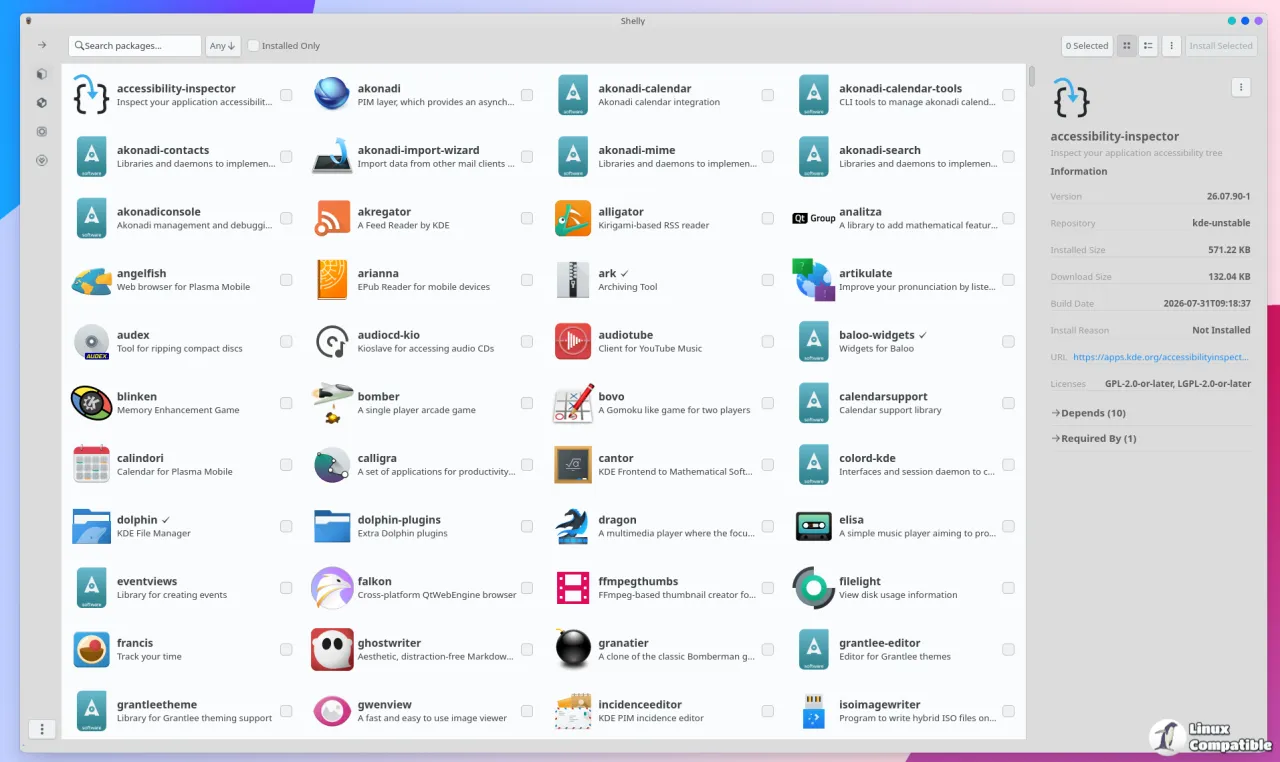This screenshot has height=762, width=1280.
Task: Switch to list view layout
Action: pos(1149,46)
